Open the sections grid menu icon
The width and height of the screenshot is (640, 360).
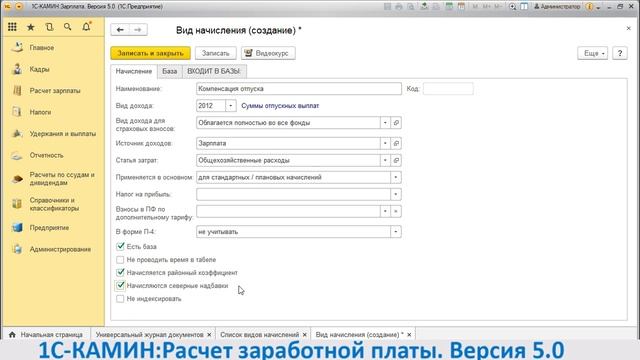(12, 27)
